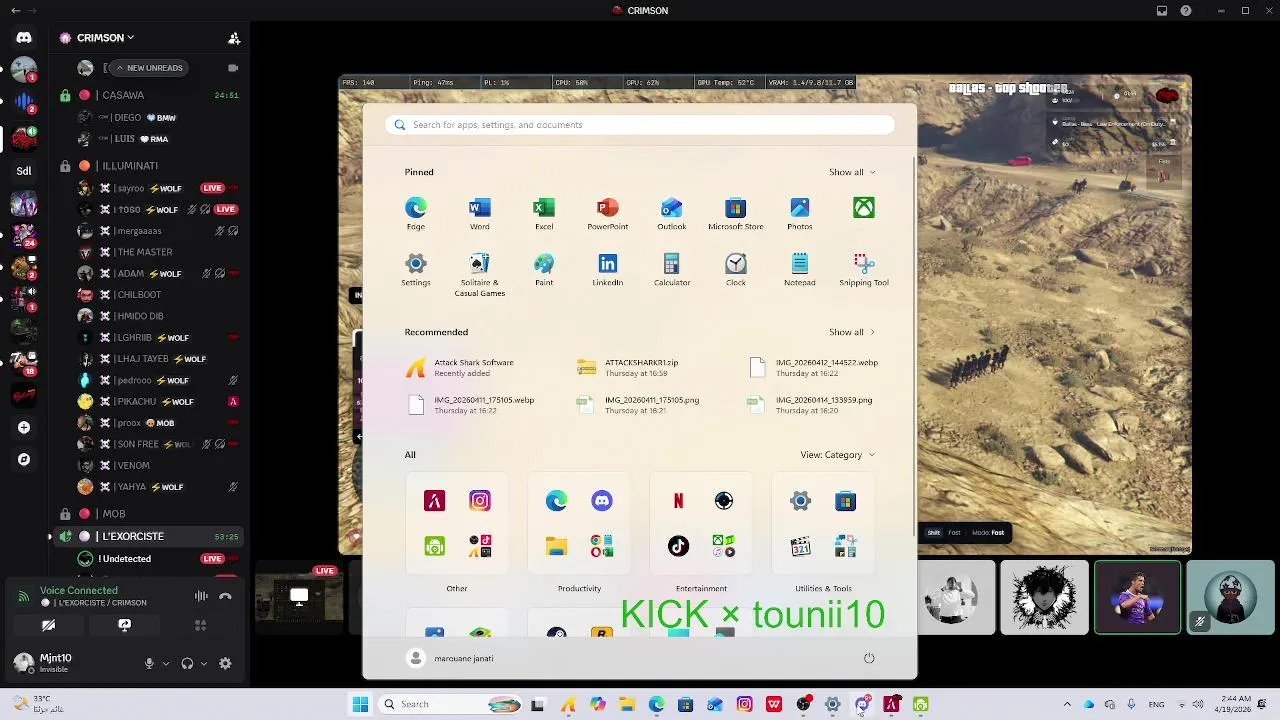Image resolution: width=1280 pixels, height=720 pixels.
Task: Open Paint from pinned apps
Action: click(x=544, y=269)
